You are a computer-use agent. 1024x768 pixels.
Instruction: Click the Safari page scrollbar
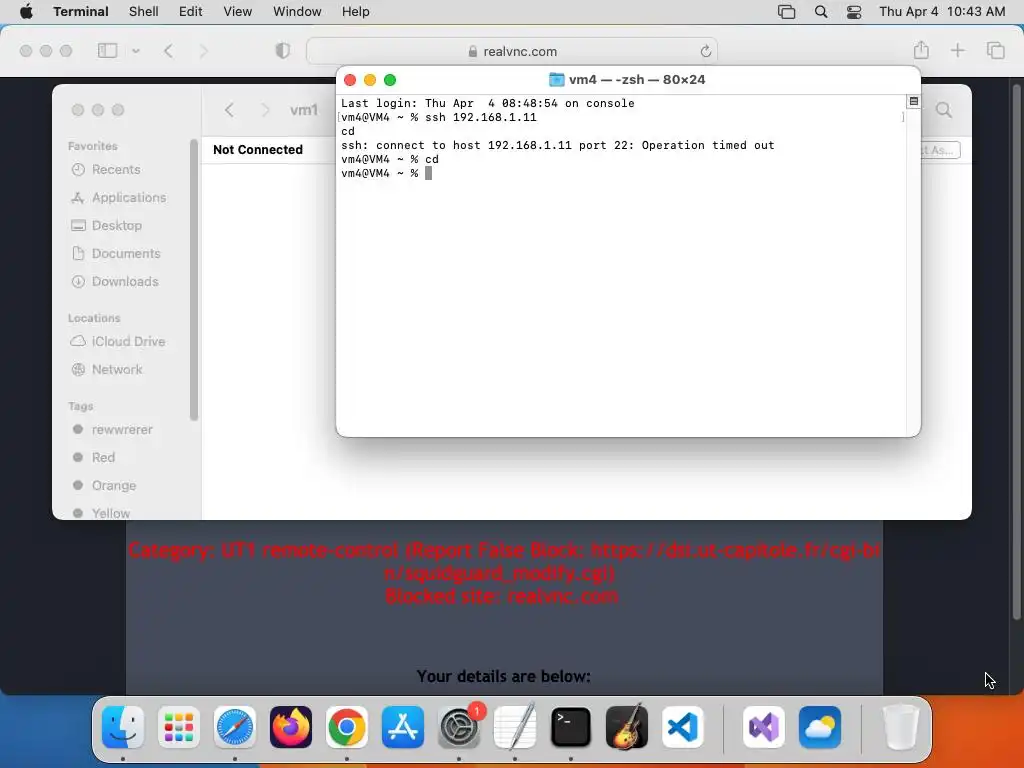pos(1017,351)
